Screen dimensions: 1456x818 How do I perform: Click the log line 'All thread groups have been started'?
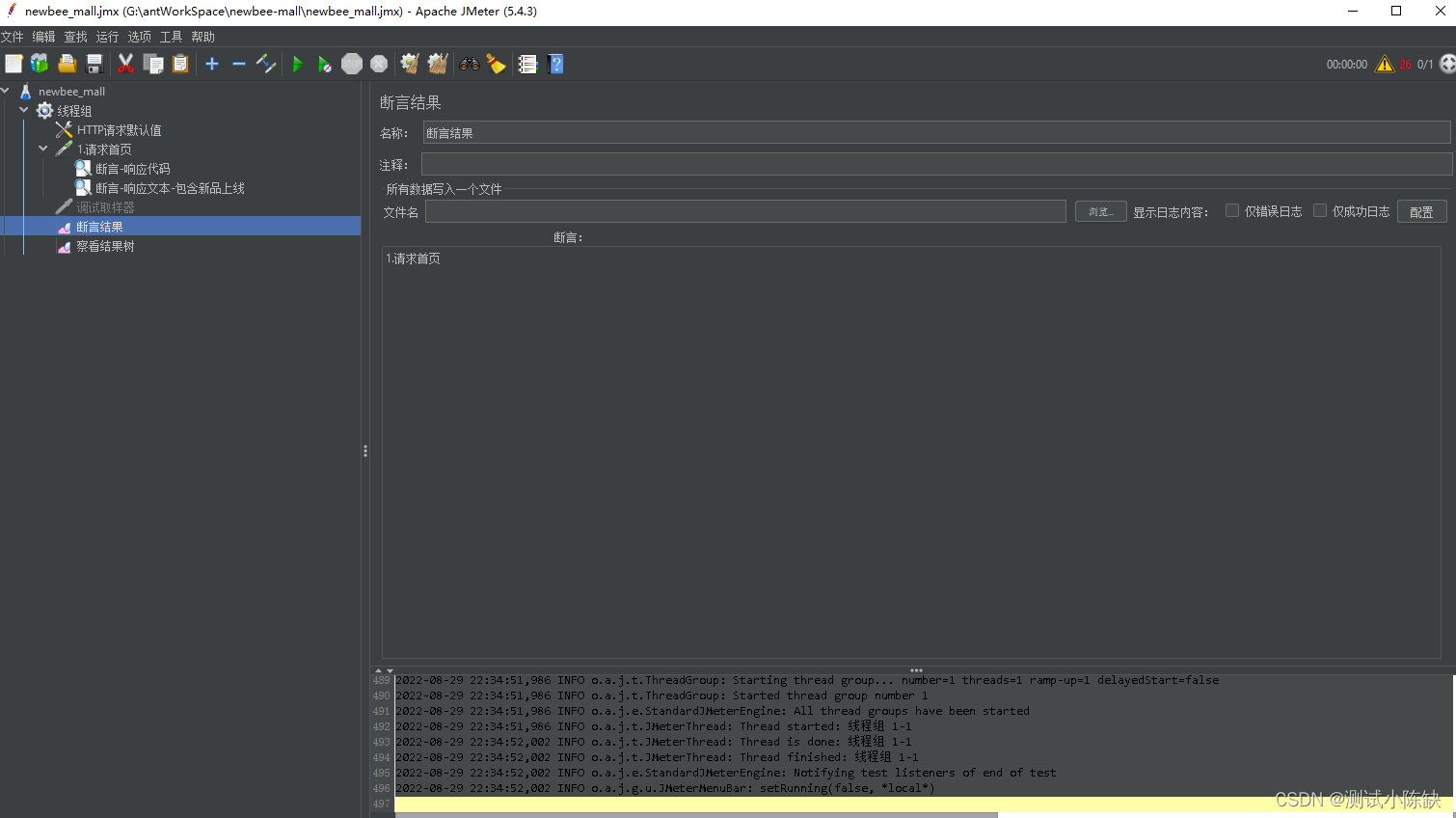point(712,711)
